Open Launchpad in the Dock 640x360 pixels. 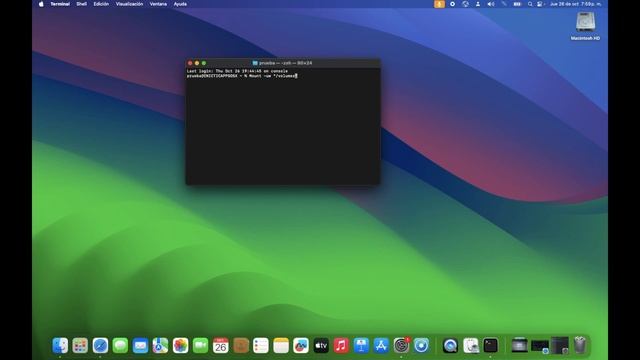pyautogui.click(x=80, y=346)
